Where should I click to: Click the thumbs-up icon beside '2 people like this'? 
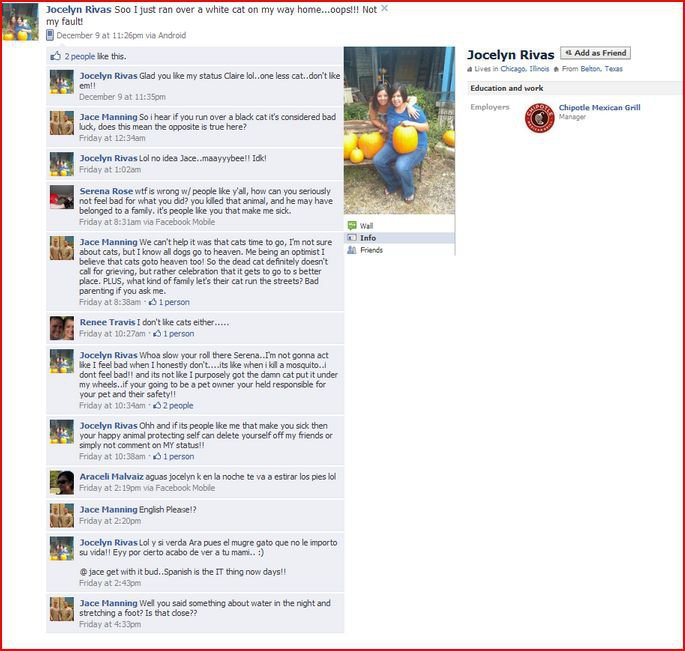(55, 56)
